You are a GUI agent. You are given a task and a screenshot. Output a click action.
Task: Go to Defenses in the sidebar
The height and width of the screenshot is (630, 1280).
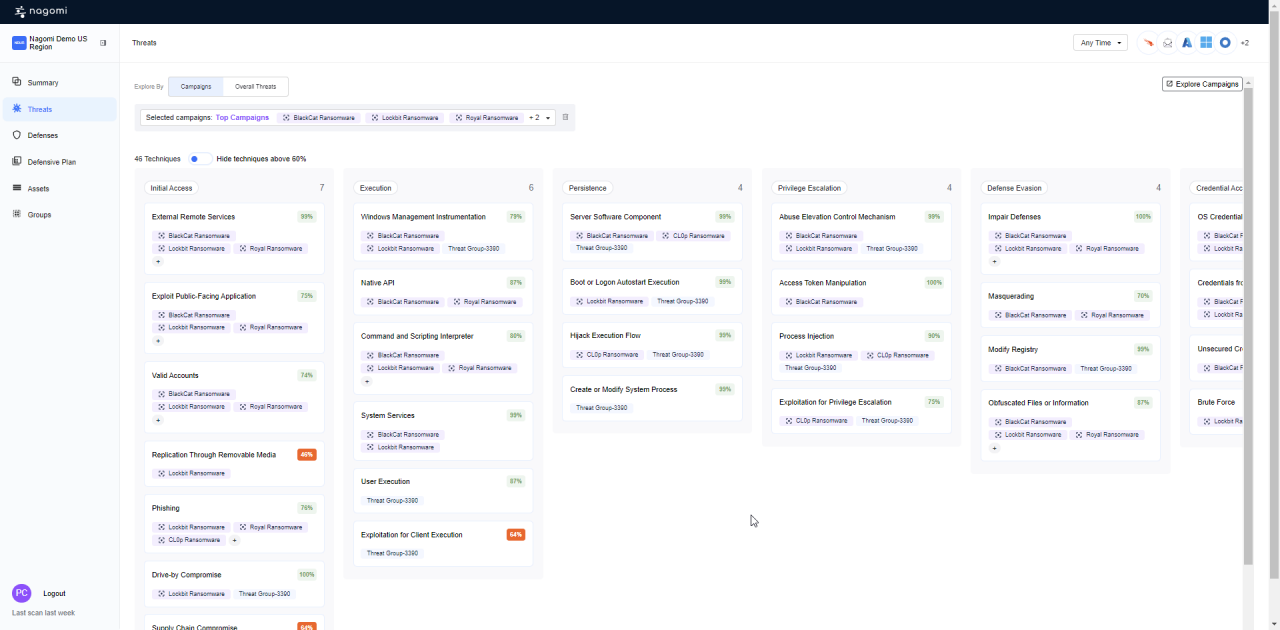point(43,135)
